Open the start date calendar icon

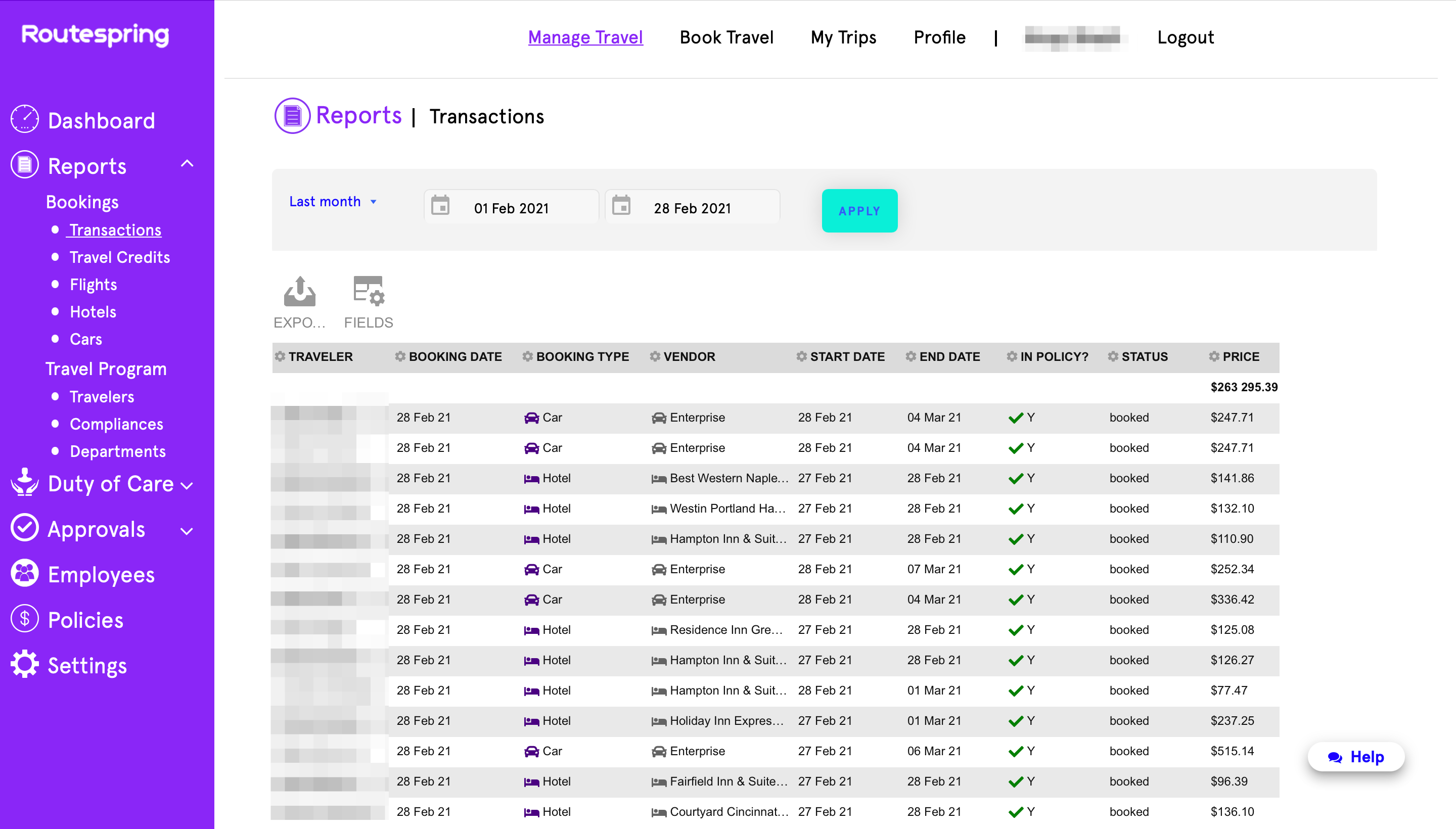[440, 206]
